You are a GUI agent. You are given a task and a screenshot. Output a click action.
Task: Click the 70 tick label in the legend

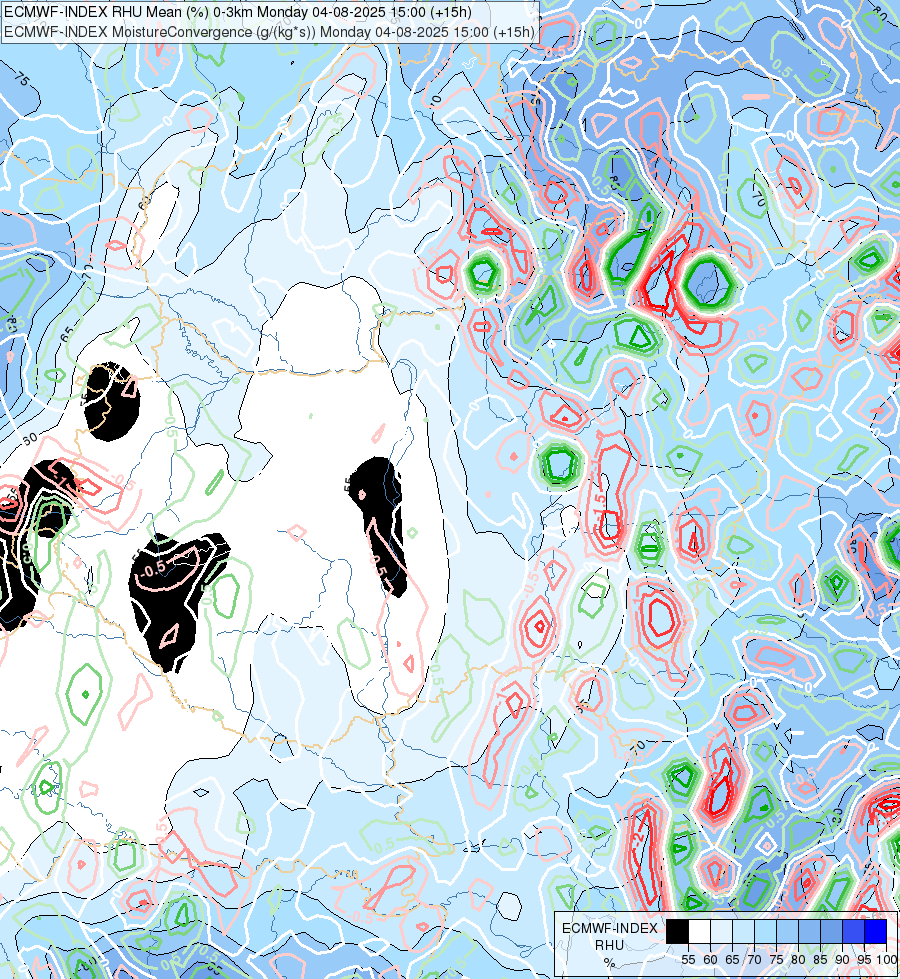[754, 960]
